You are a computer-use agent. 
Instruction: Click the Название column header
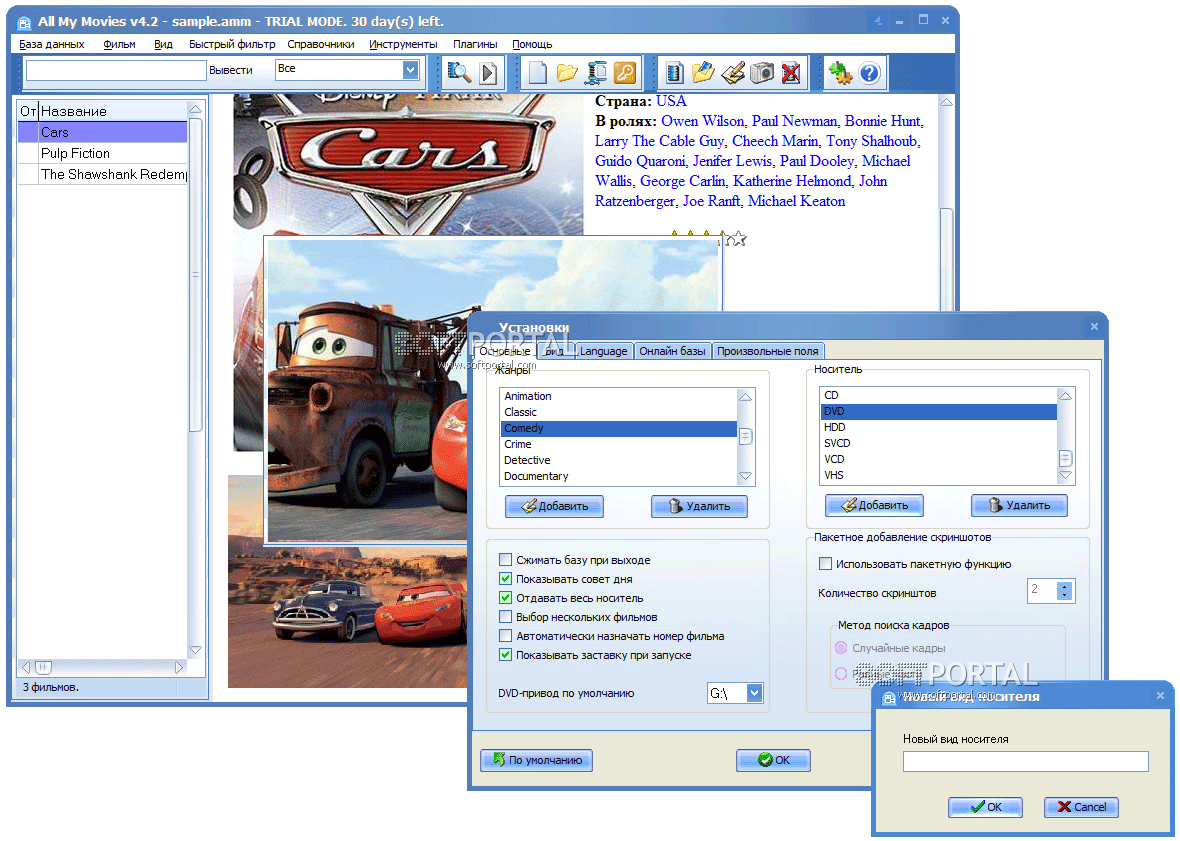tap(112, 111)
